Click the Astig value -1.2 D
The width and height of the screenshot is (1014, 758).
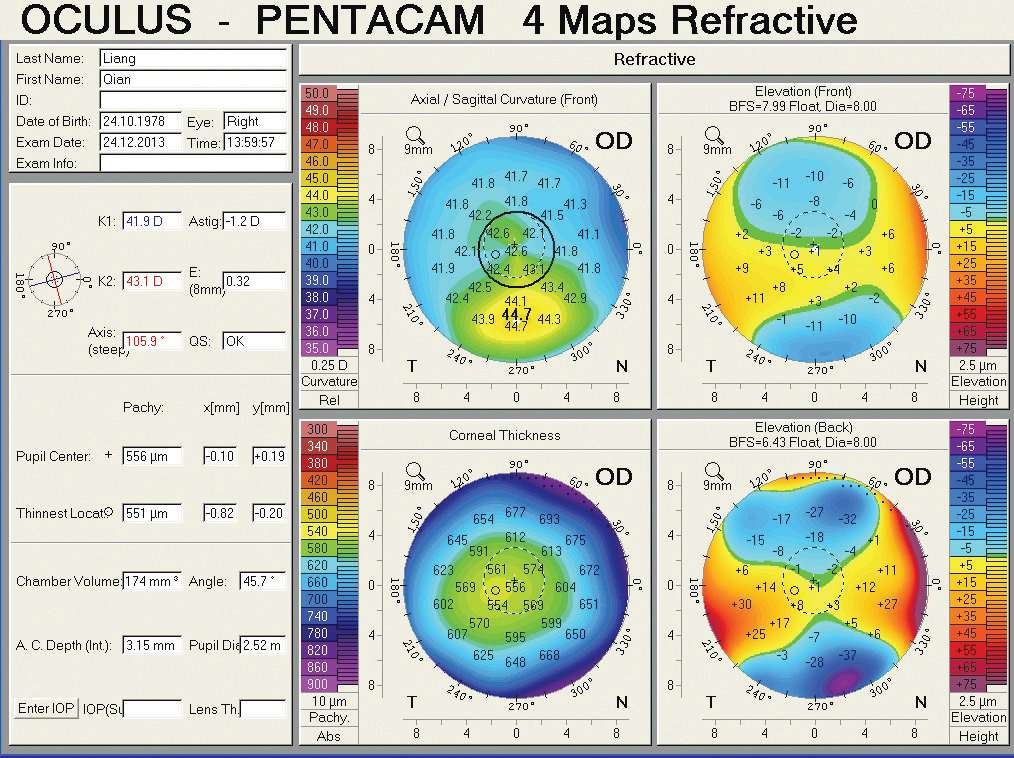(254, 221)
